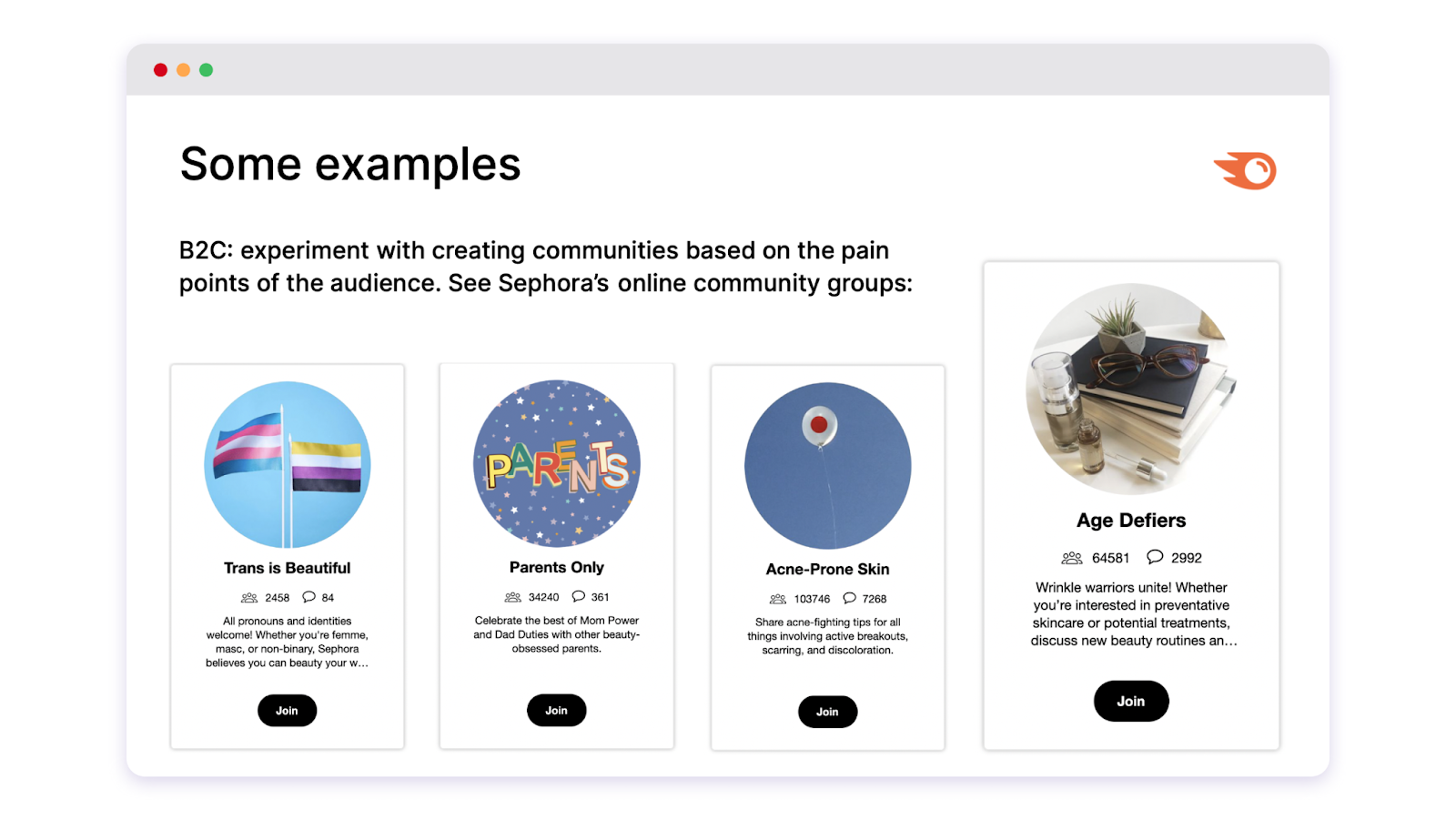Click the Semrush flame logo icon
The image size is (1456, 820).
click(x=1246, y=170)
